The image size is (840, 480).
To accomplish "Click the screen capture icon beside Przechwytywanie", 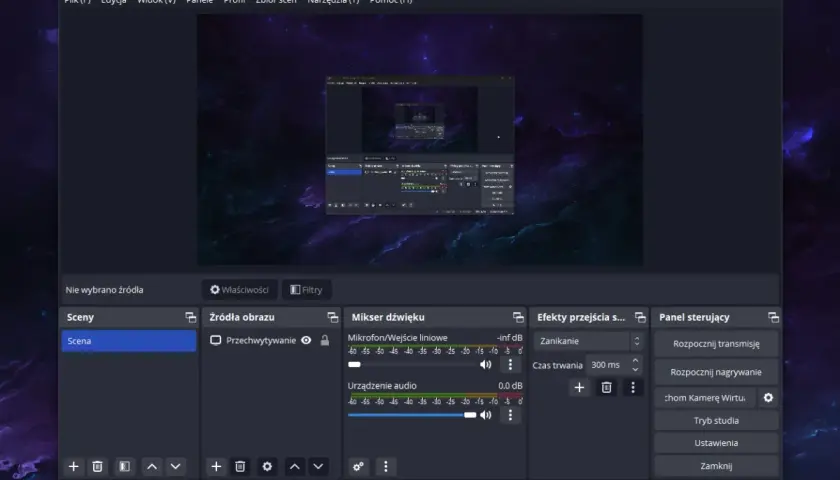I will [215, 340].
